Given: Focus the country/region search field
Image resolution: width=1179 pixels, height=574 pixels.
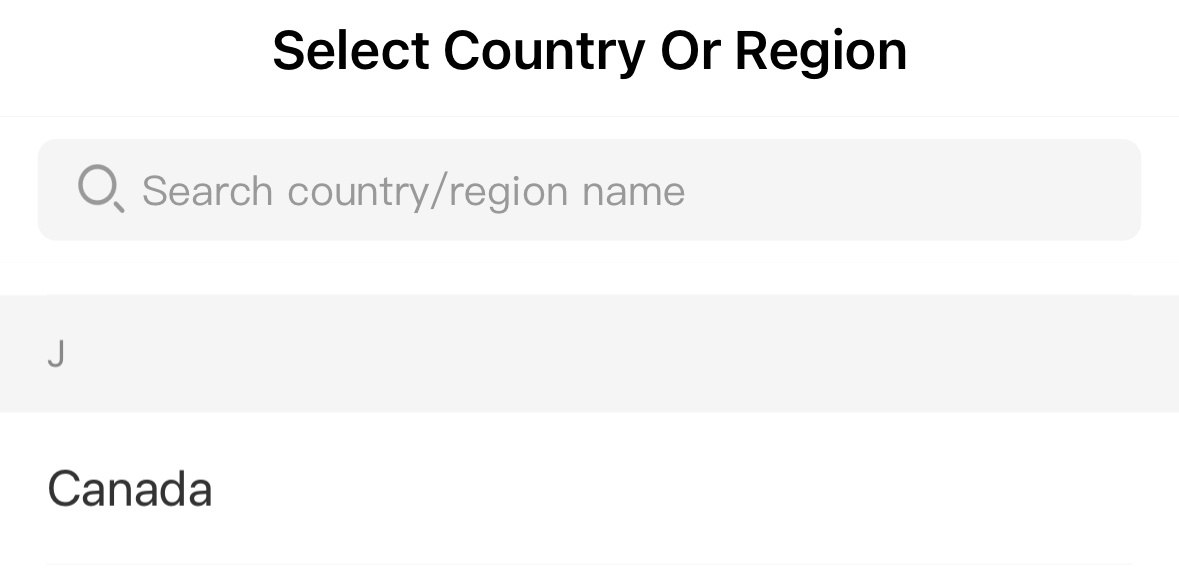Looking at the screenshot, I should point(590,190).
